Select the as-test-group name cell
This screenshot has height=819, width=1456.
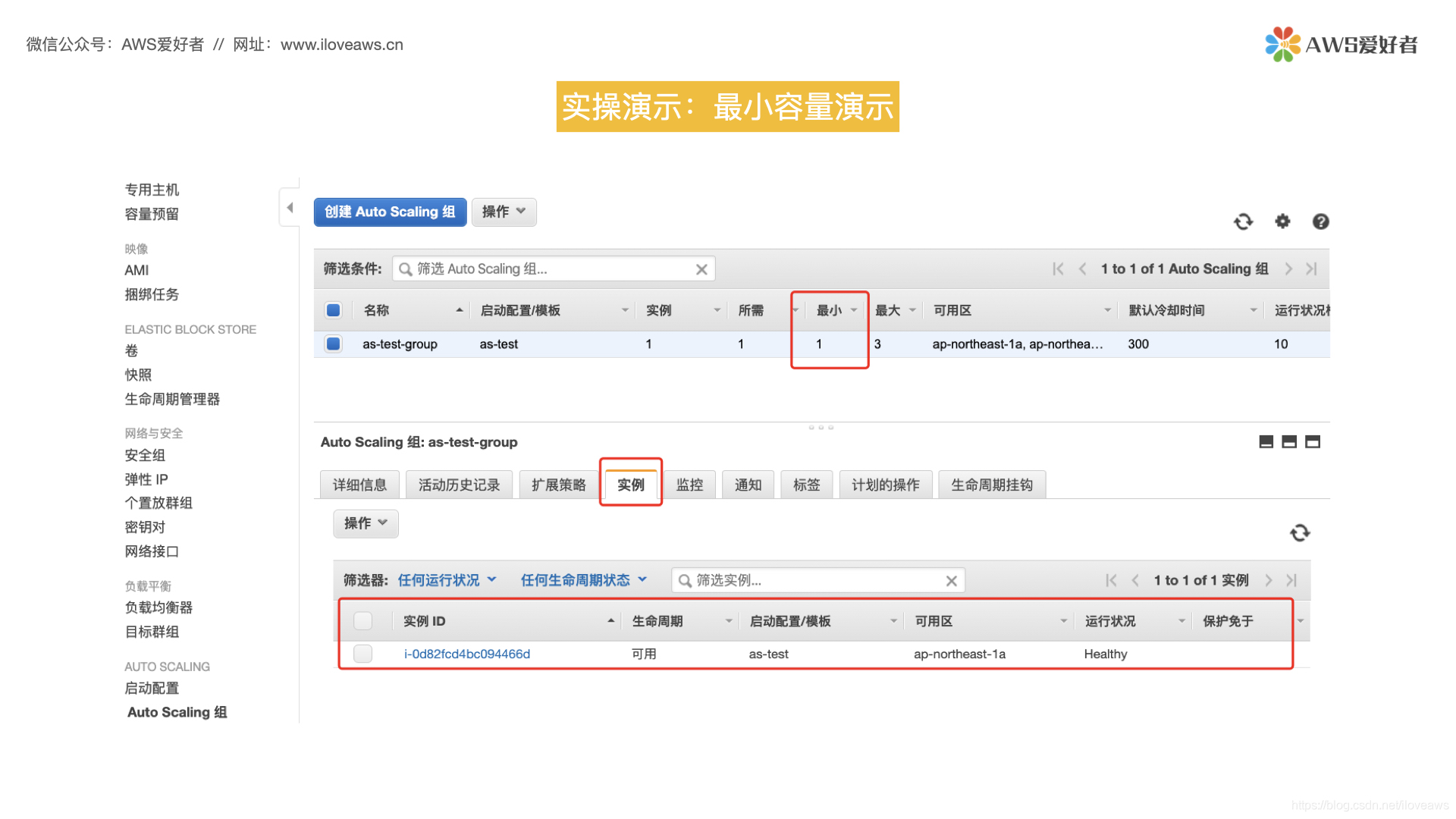400,344
